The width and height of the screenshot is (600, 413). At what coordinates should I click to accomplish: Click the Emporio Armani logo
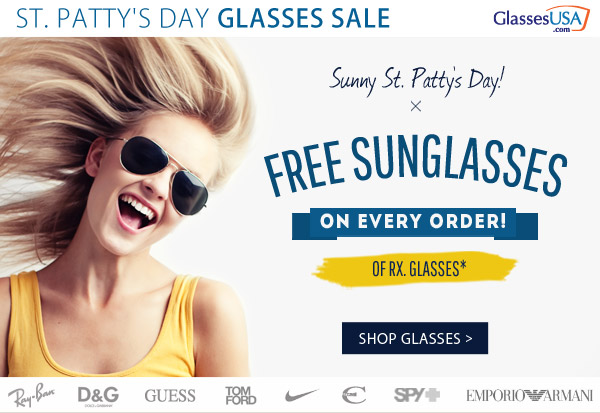click(530, 395)
